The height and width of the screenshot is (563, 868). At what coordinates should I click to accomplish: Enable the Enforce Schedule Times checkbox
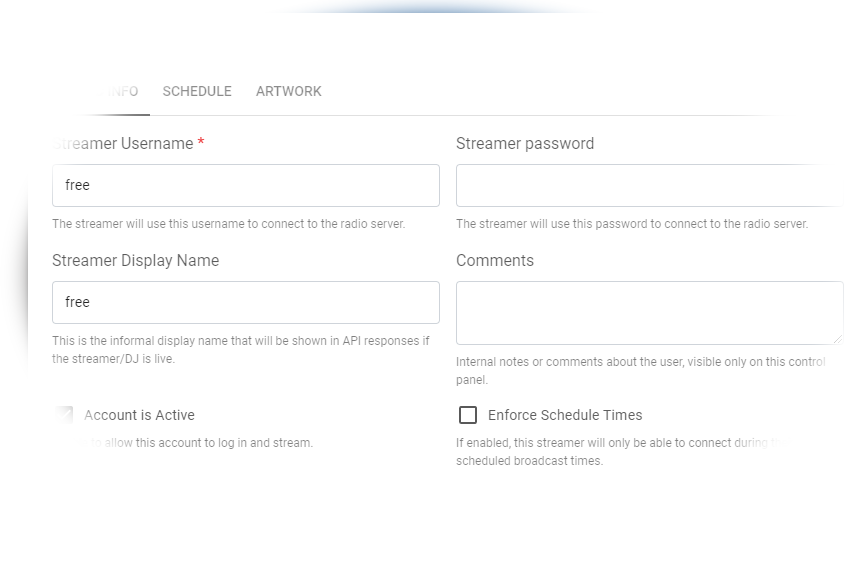468,415
